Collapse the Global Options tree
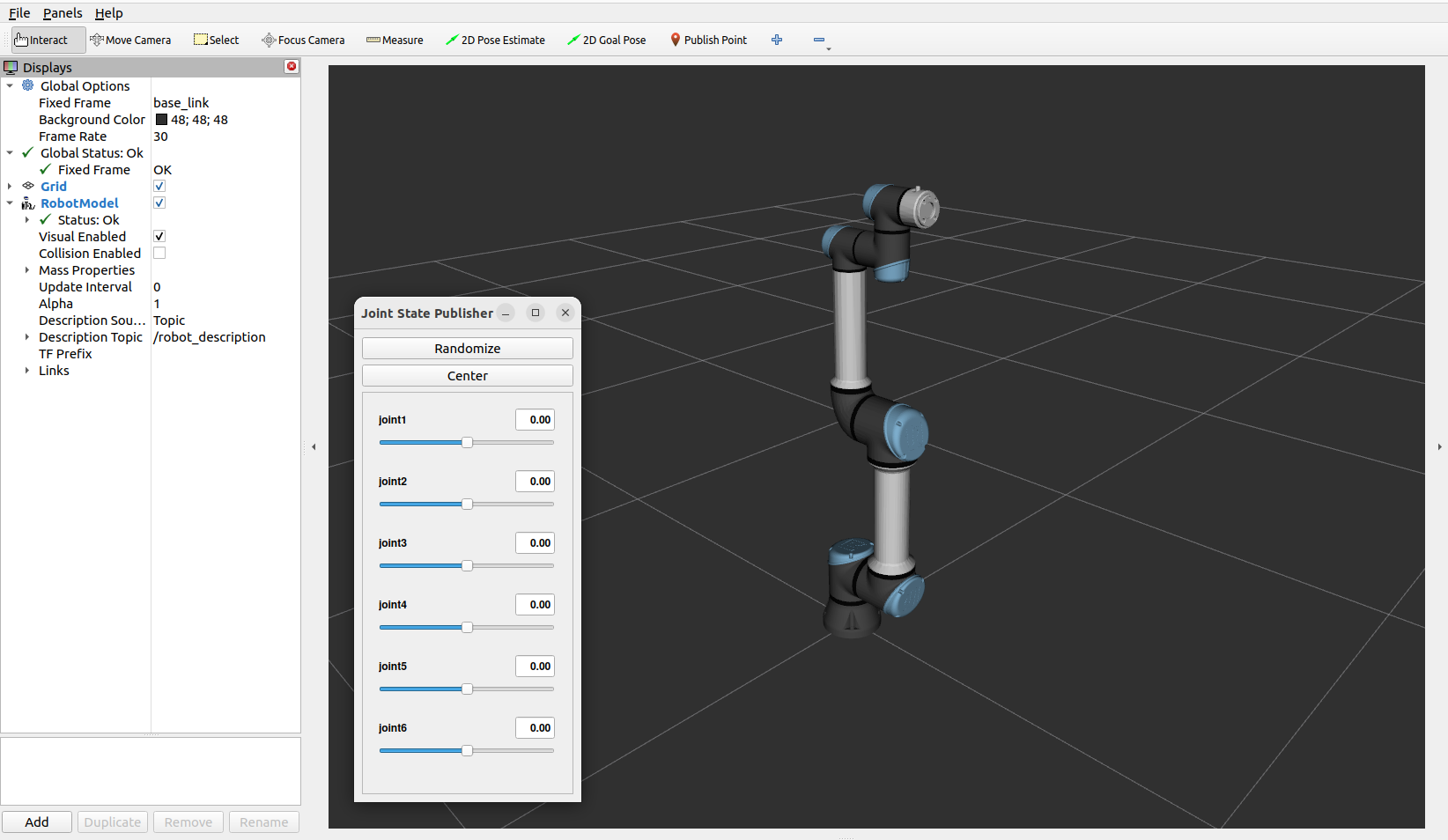 (x=10, y=85)
